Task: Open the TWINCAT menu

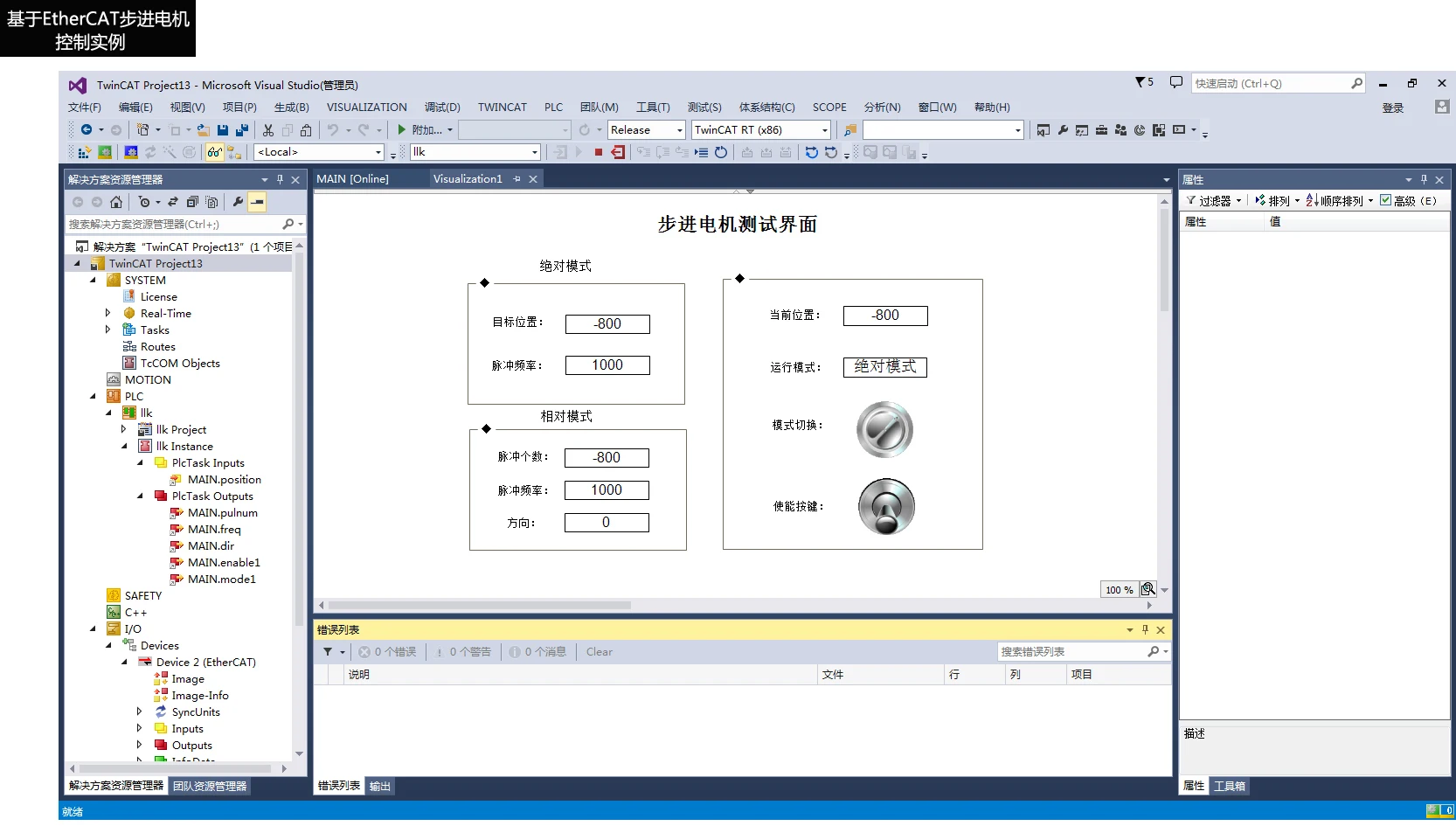Action: point(503,108)
